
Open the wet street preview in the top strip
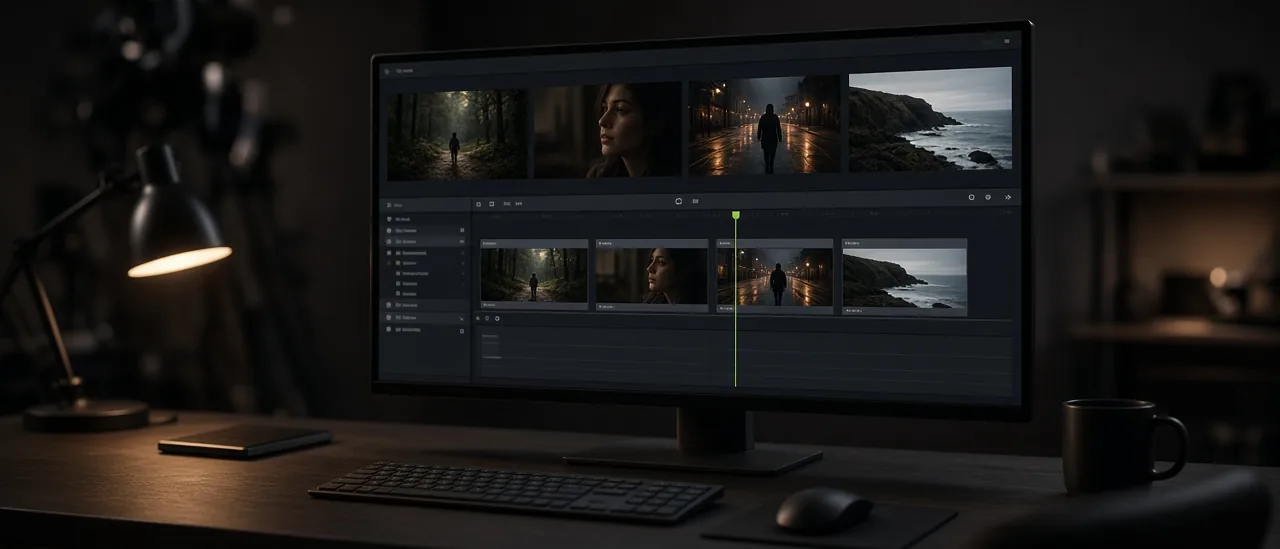[x=764, y=125]
